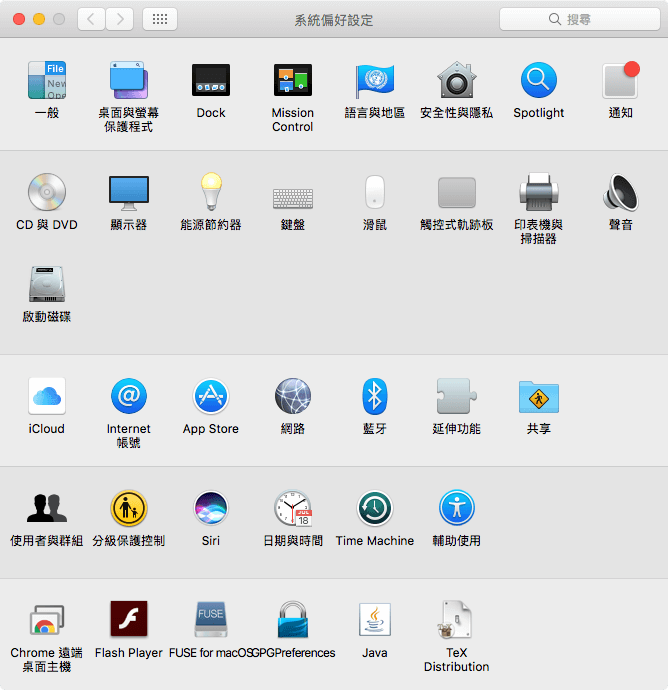Open 能源節約器 light bulb icon
The image size is (668, 690).
point(211,192)
